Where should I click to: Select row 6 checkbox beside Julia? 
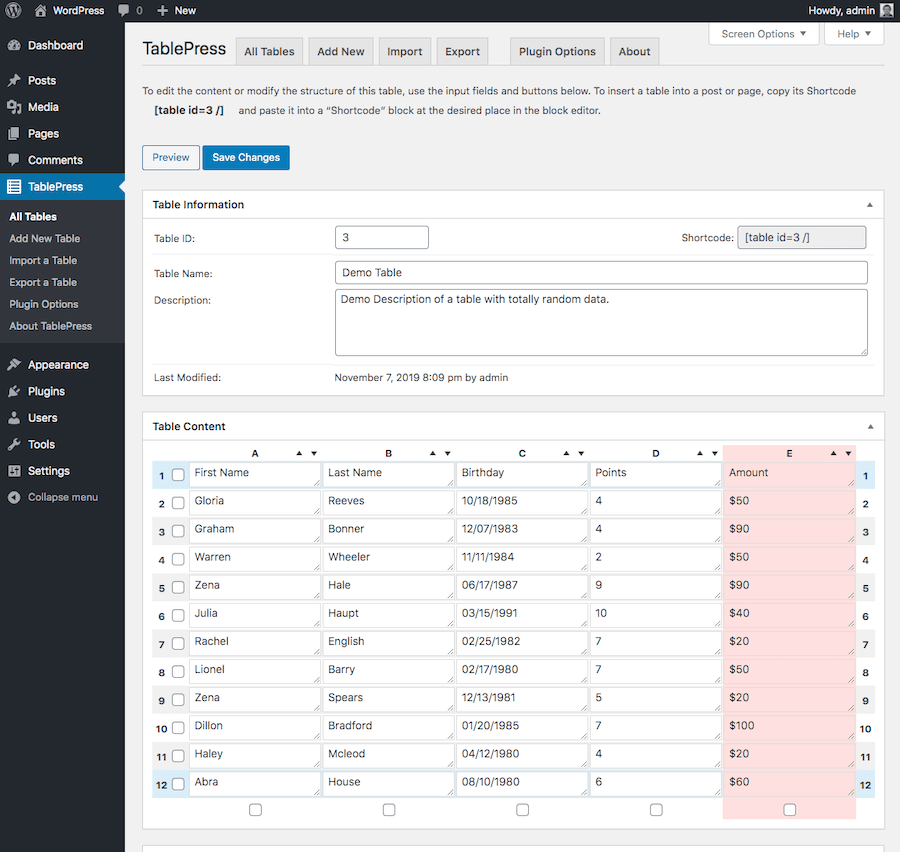click(179, 615)
